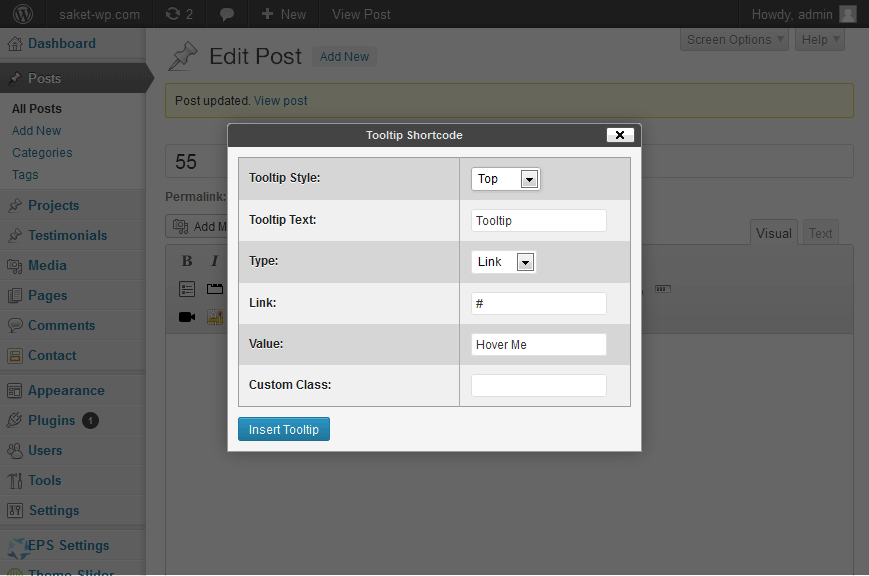869x576 pixels.
Task: Click the WordPress logo icon
Action: click(x=23, y=14)
